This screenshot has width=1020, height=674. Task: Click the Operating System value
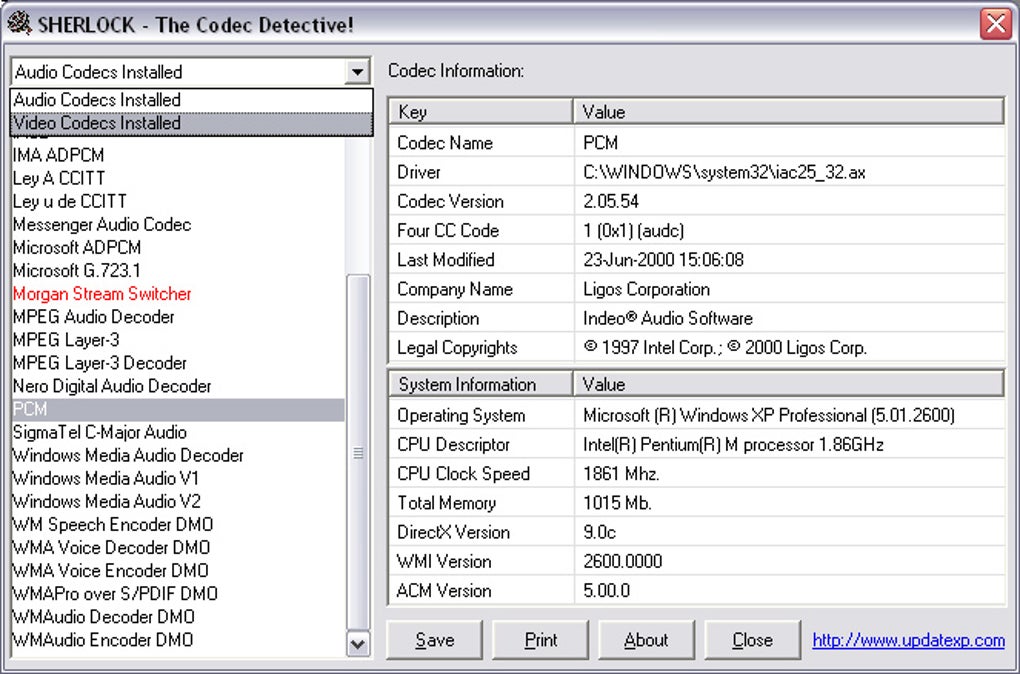[x=769, y=416]
